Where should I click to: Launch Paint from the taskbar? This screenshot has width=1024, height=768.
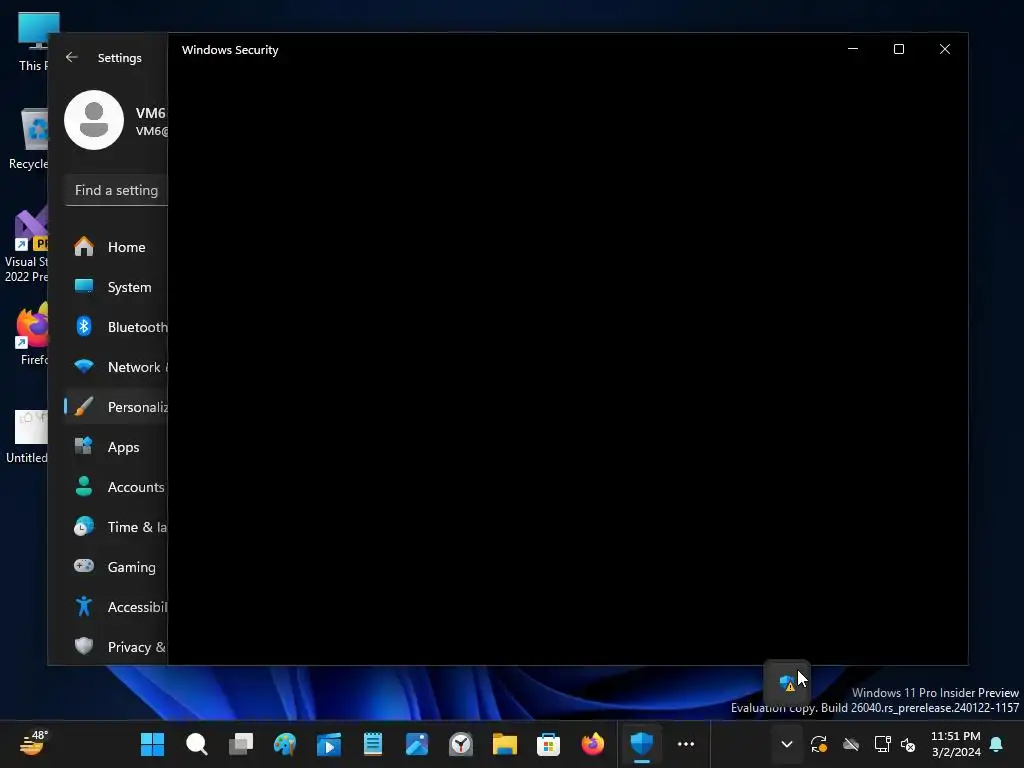coord(285,744)
